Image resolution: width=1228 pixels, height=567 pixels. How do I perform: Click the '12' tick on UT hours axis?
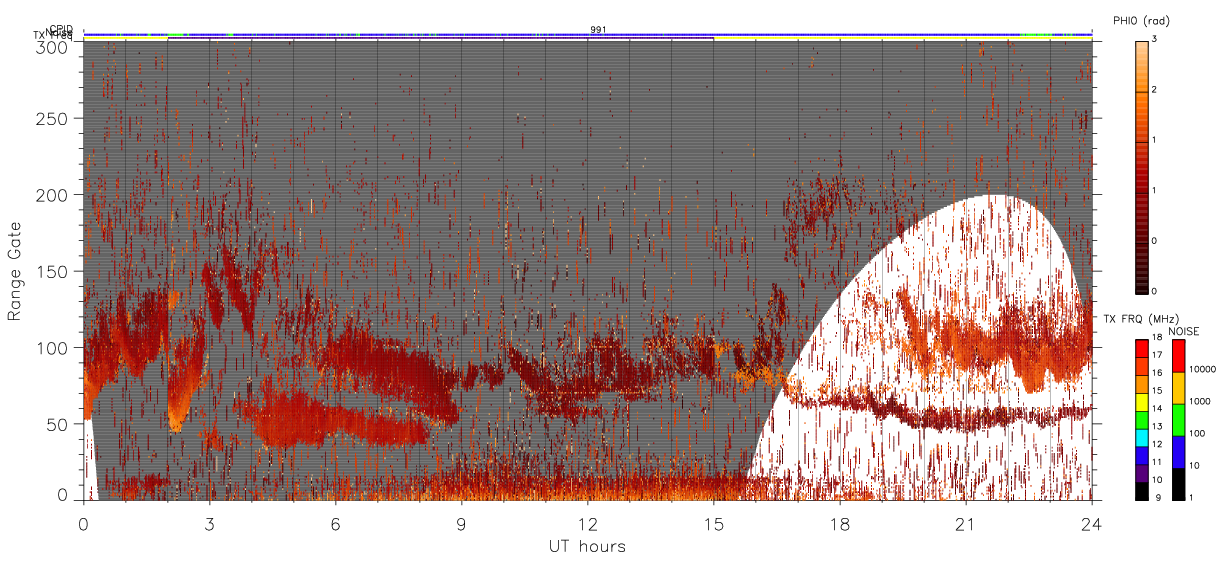[587, 523]
